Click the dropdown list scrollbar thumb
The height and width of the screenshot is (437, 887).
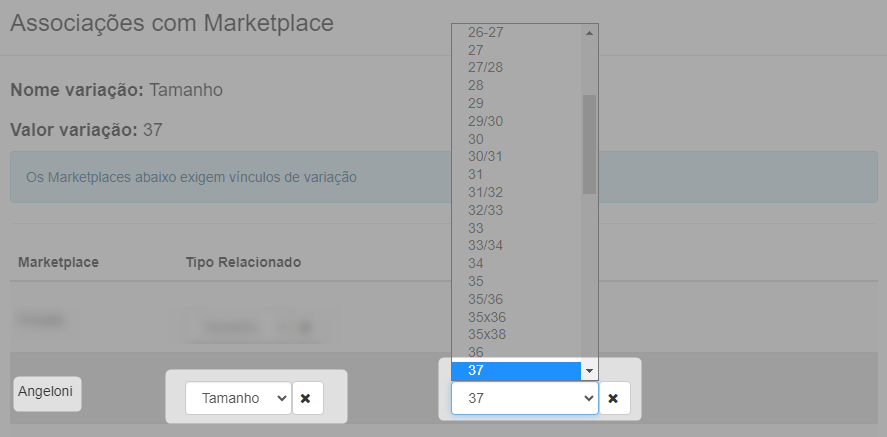(589, 143)
